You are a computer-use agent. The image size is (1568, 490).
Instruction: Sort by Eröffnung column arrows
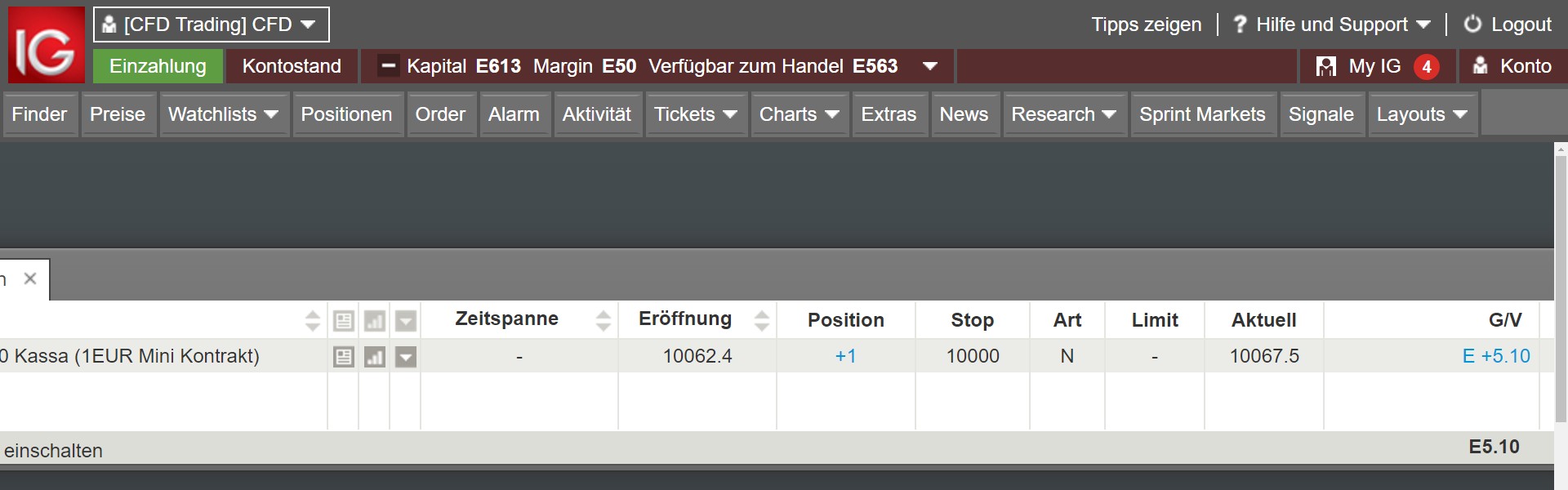pos(762,320)
